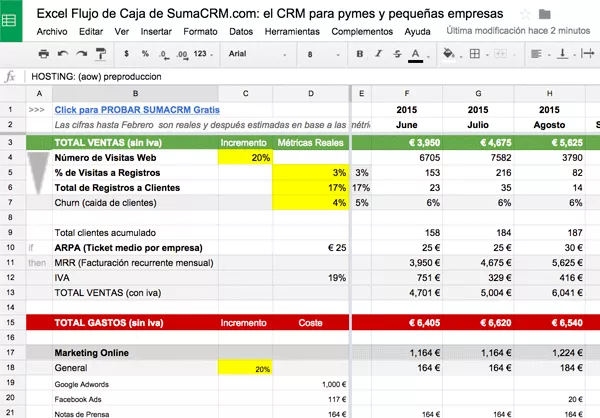
Task: Expand merge cells dropdown arrow
Action: click(x=514, y=56)
